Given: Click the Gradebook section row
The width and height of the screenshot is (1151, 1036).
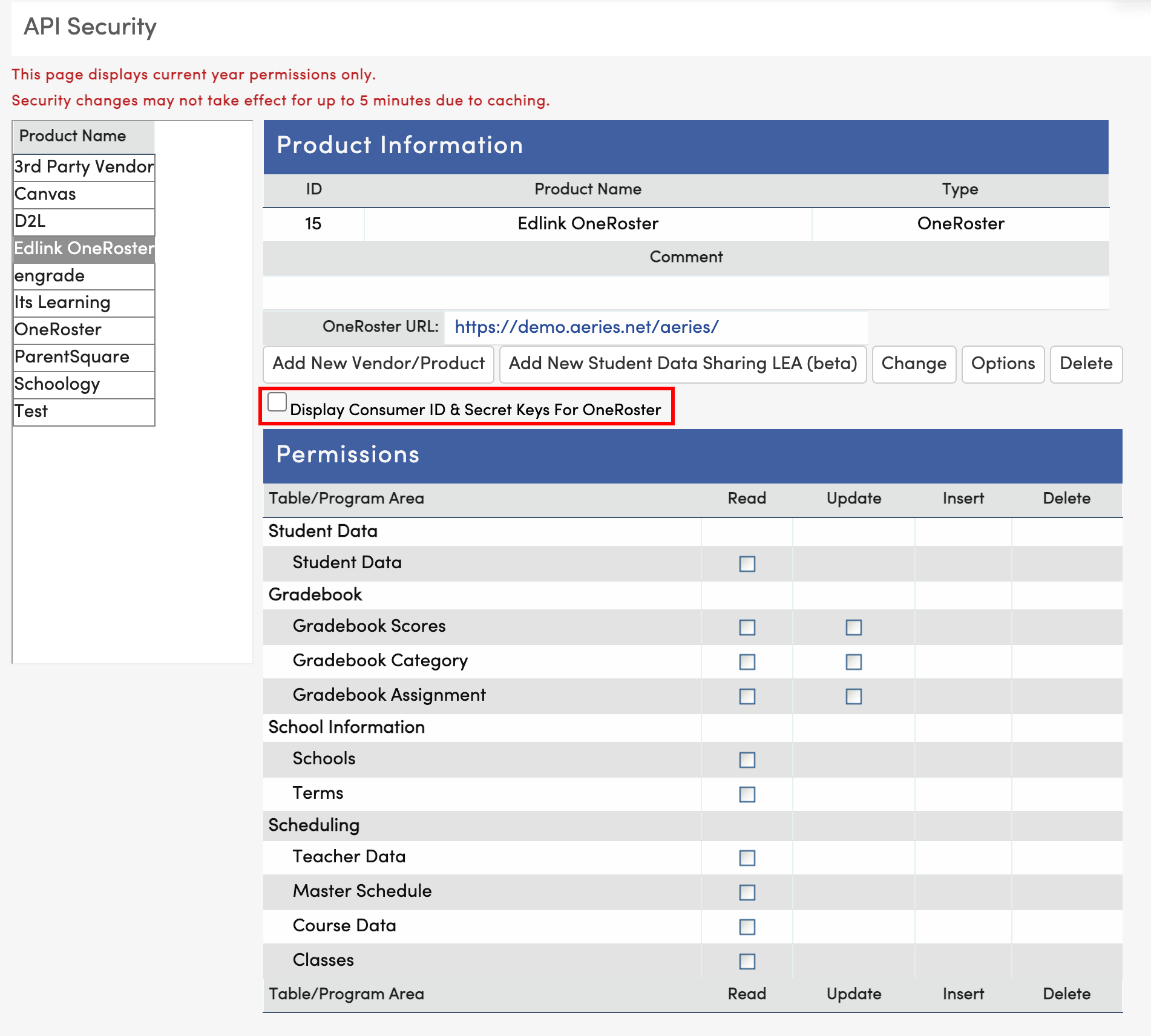Looking at the screenshot, I should (x=693, y=595).
